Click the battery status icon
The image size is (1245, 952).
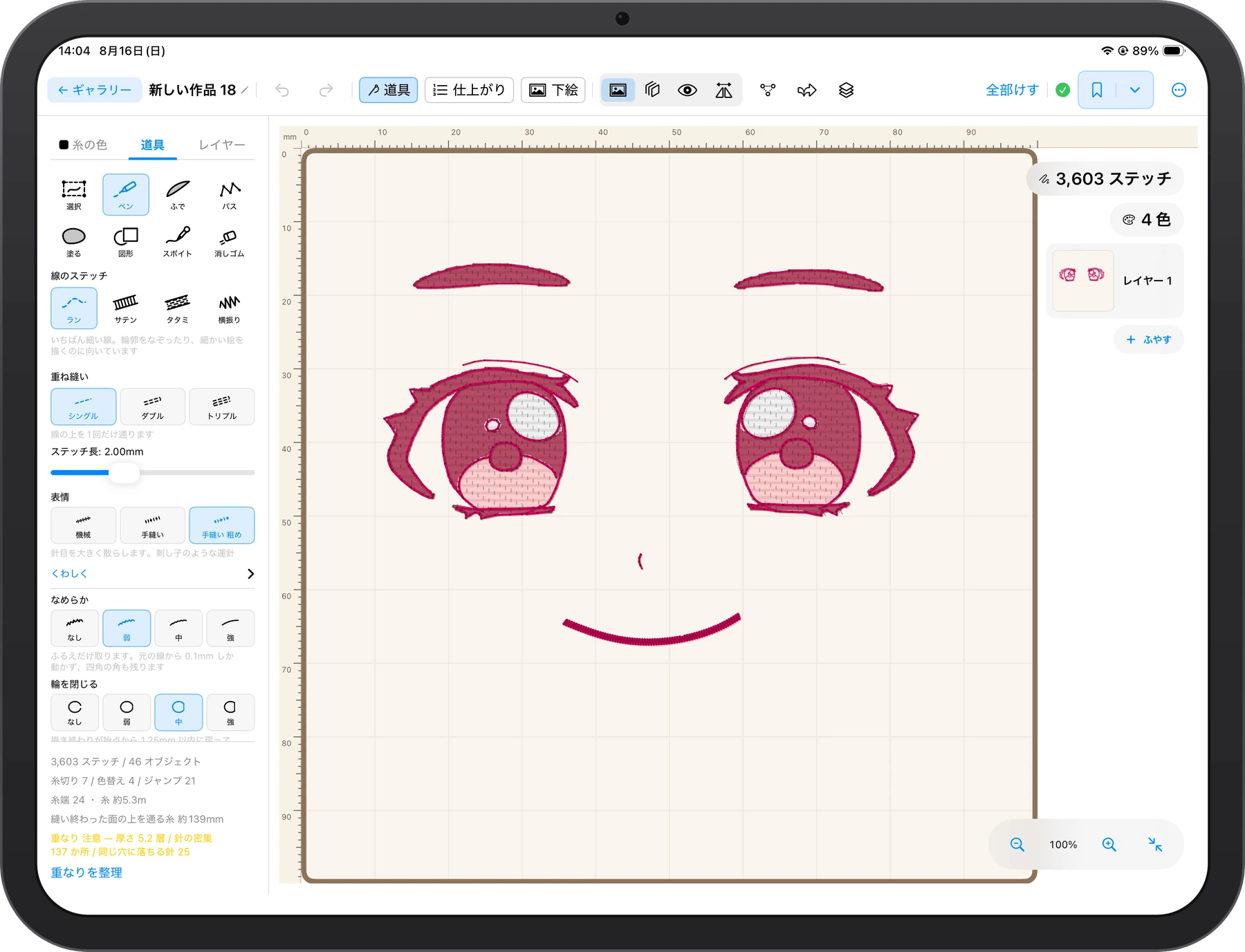tap(1173, 50)
